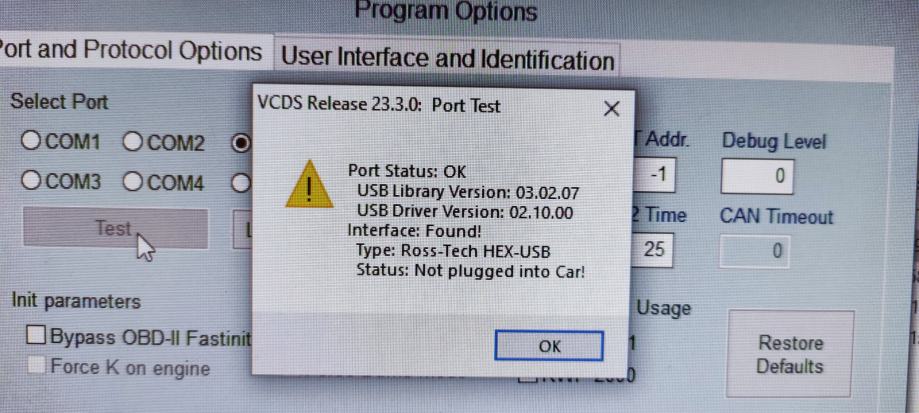Click the Restore Defaults button
This screenshot has height=413, width=919.
[x=790, y=354]
